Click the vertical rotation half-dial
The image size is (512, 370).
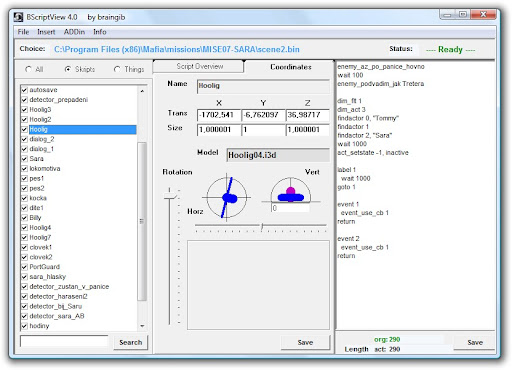pos(291,191)
